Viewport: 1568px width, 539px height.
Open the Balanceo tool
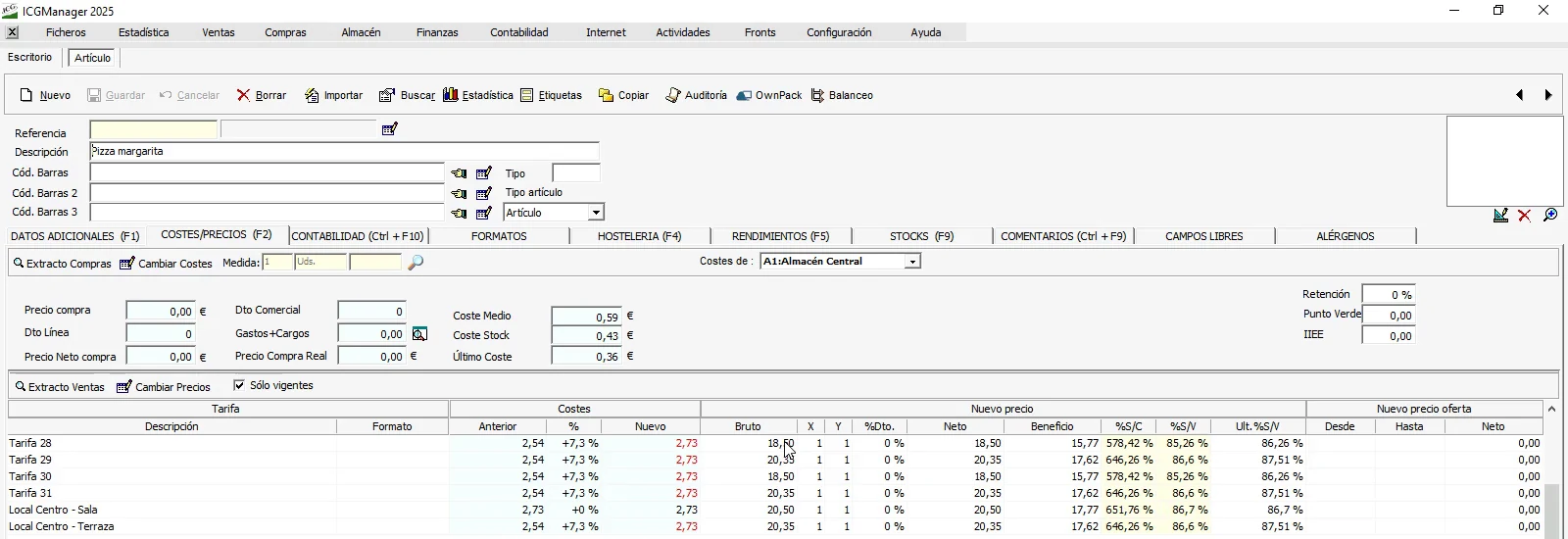(842, 95)
